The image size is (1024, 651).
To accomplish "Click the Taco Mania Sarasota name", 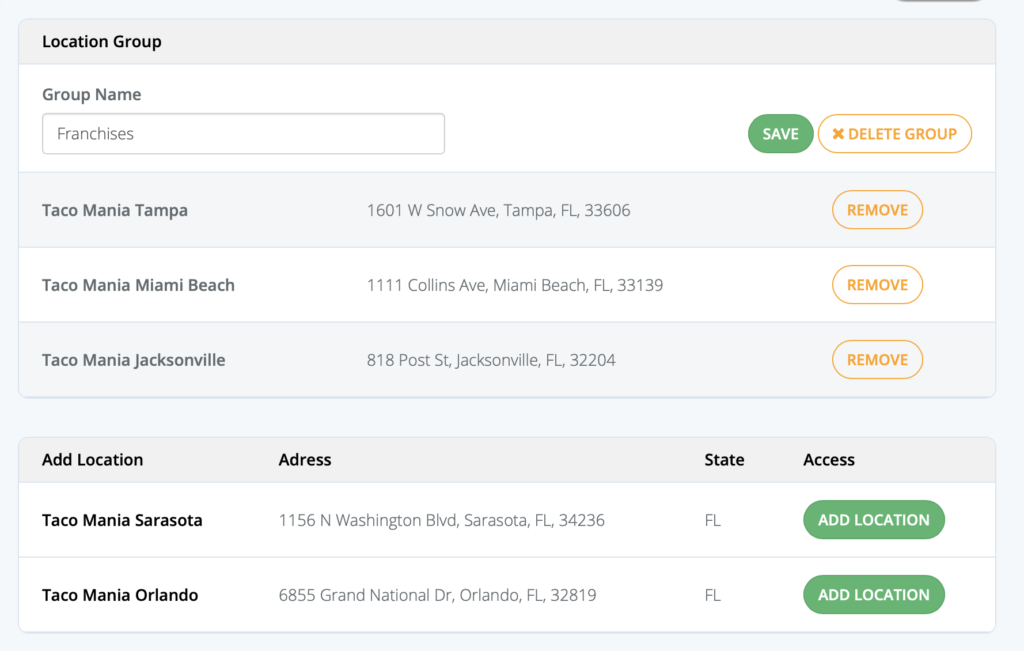I will pyautogui.click(x=122, y=520).
